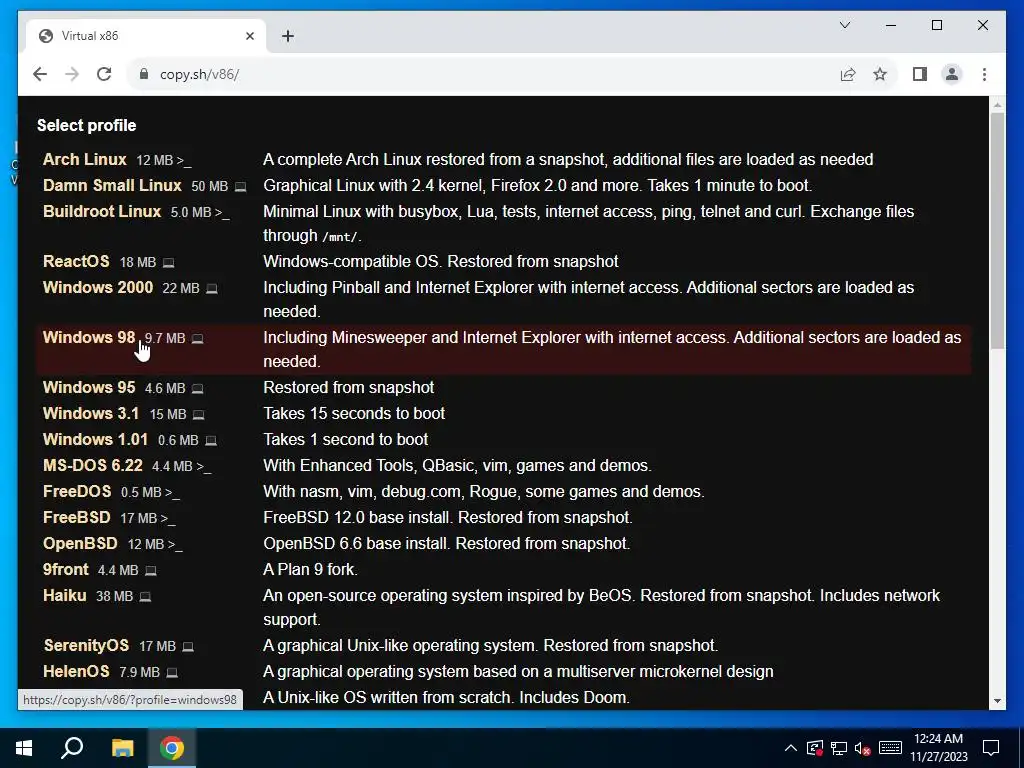This screenshot has height=768, width=1024.
Task: Bookmark this page with the star icon
Action: pyautogui.click(x=880, y=74)
